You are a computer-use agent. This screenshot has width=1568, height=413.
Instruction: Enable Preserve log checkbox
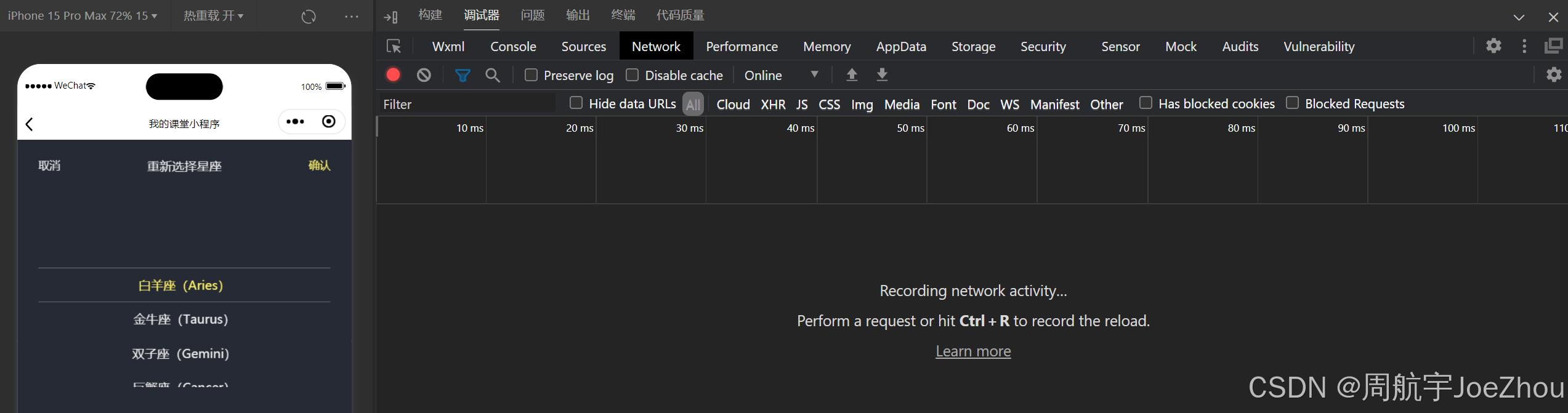pos(531,75)
